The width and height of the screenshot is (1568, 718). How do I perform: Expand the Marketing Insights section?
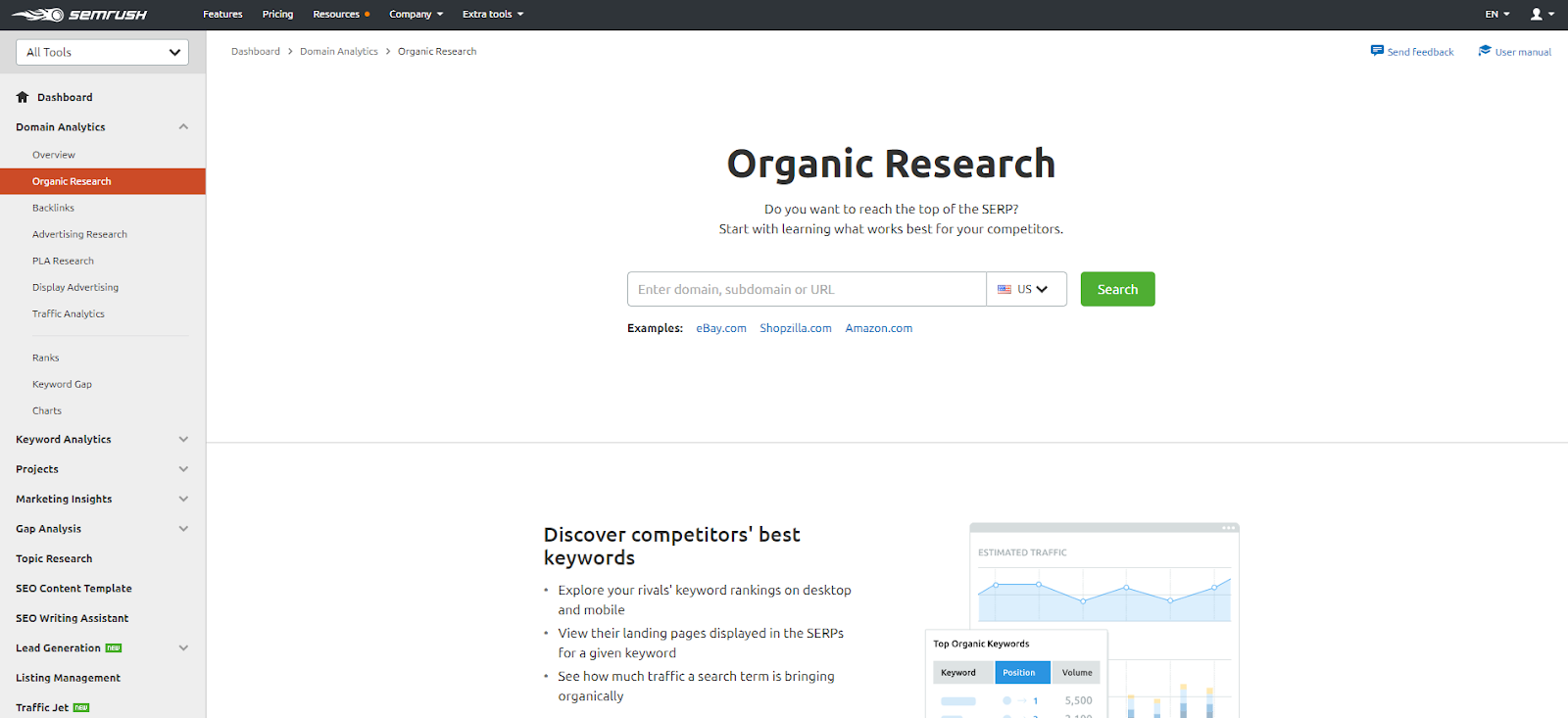click(183, 500)
